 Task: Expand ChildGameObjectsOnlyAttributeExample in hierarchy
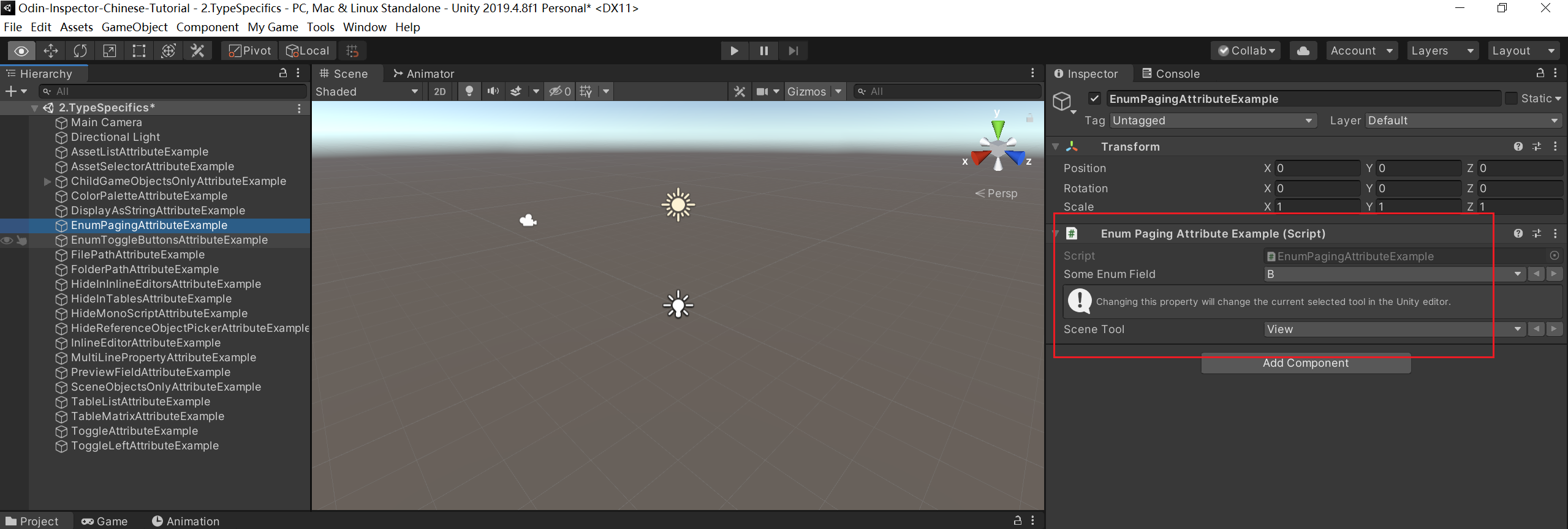pos(47,181)
